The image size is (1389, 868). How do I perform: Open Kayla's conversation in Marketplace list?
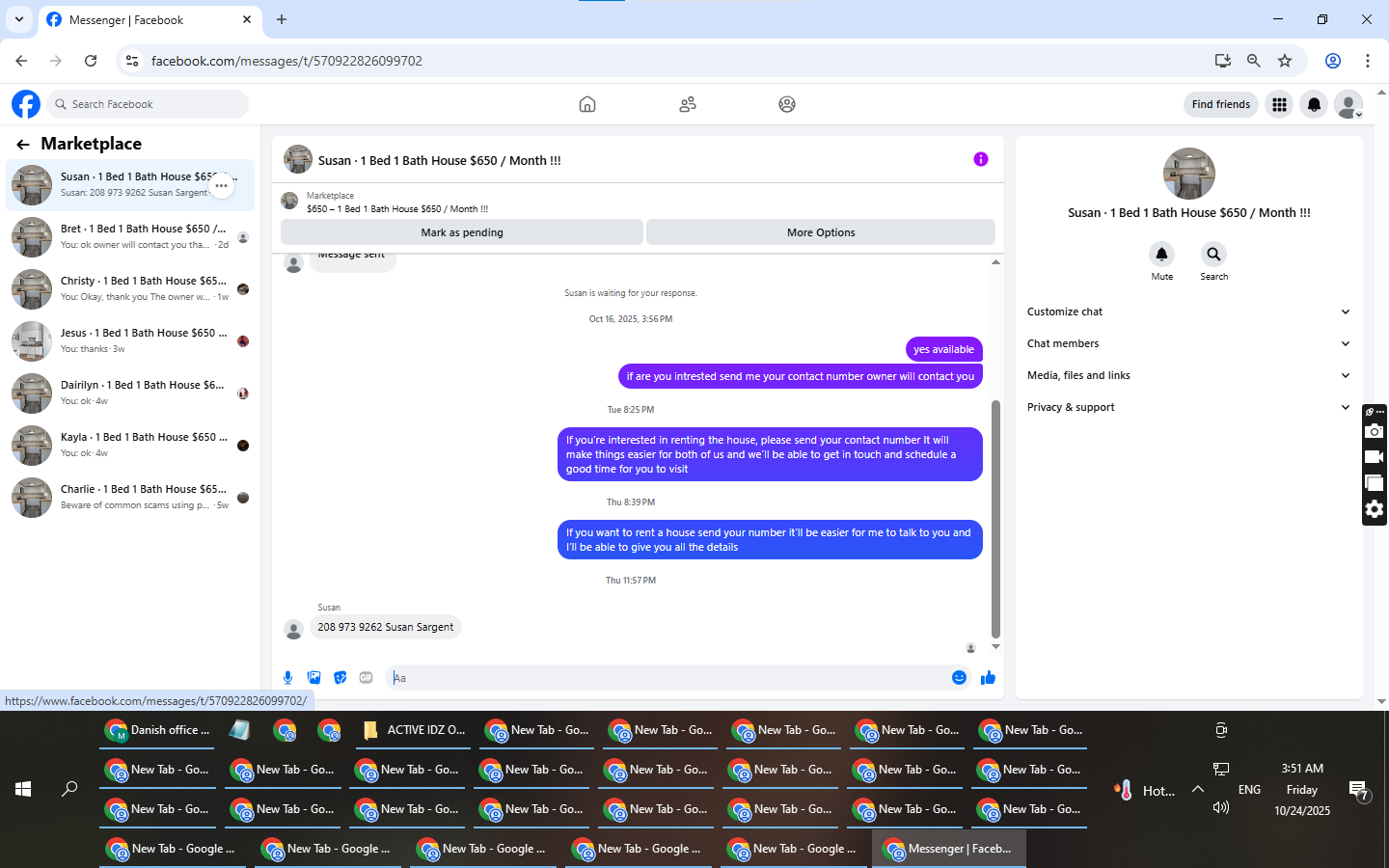pos(131,446)
